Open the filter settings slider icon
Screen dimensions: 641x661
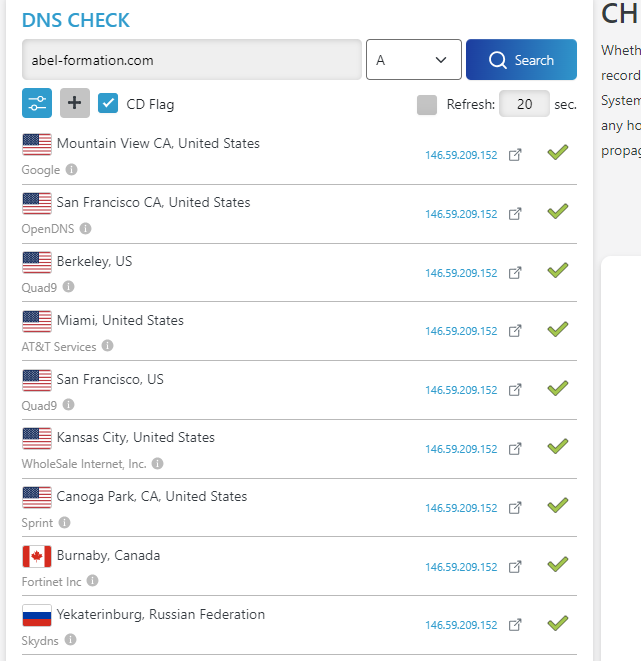[x=37, y=103]
